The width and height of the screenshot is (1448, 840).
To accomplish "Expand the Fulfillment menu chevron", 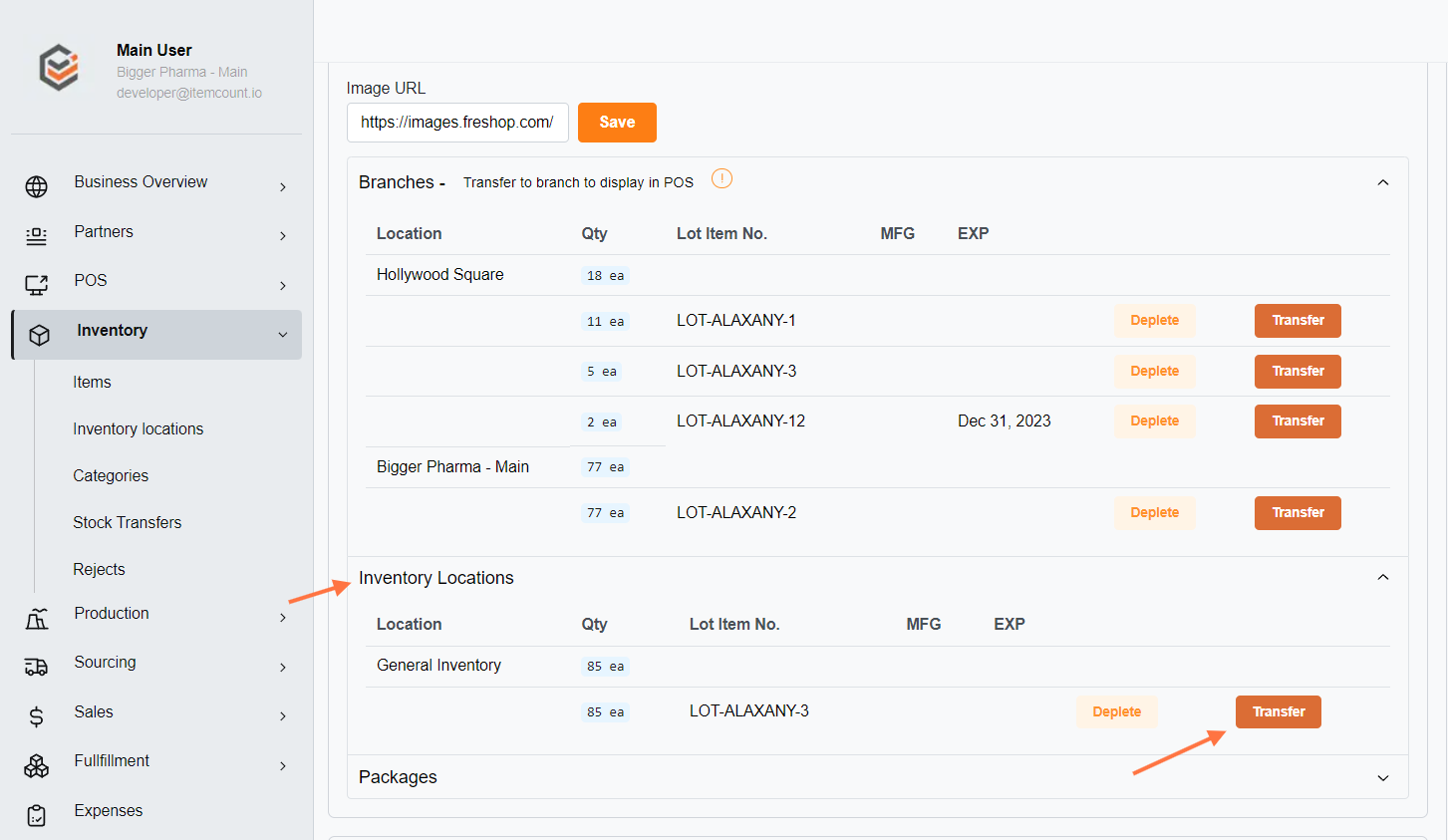I will click(x=283, y=766).
